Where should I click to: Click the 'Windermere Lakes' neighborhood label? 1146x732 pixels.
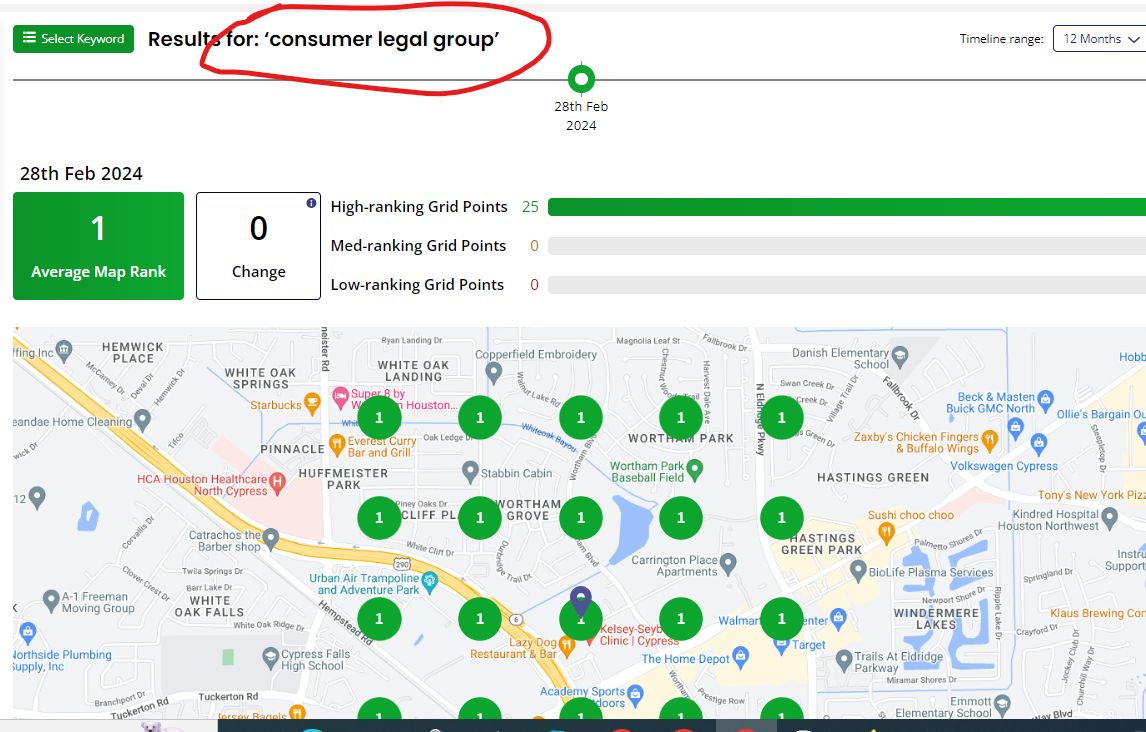click(936, 619)
